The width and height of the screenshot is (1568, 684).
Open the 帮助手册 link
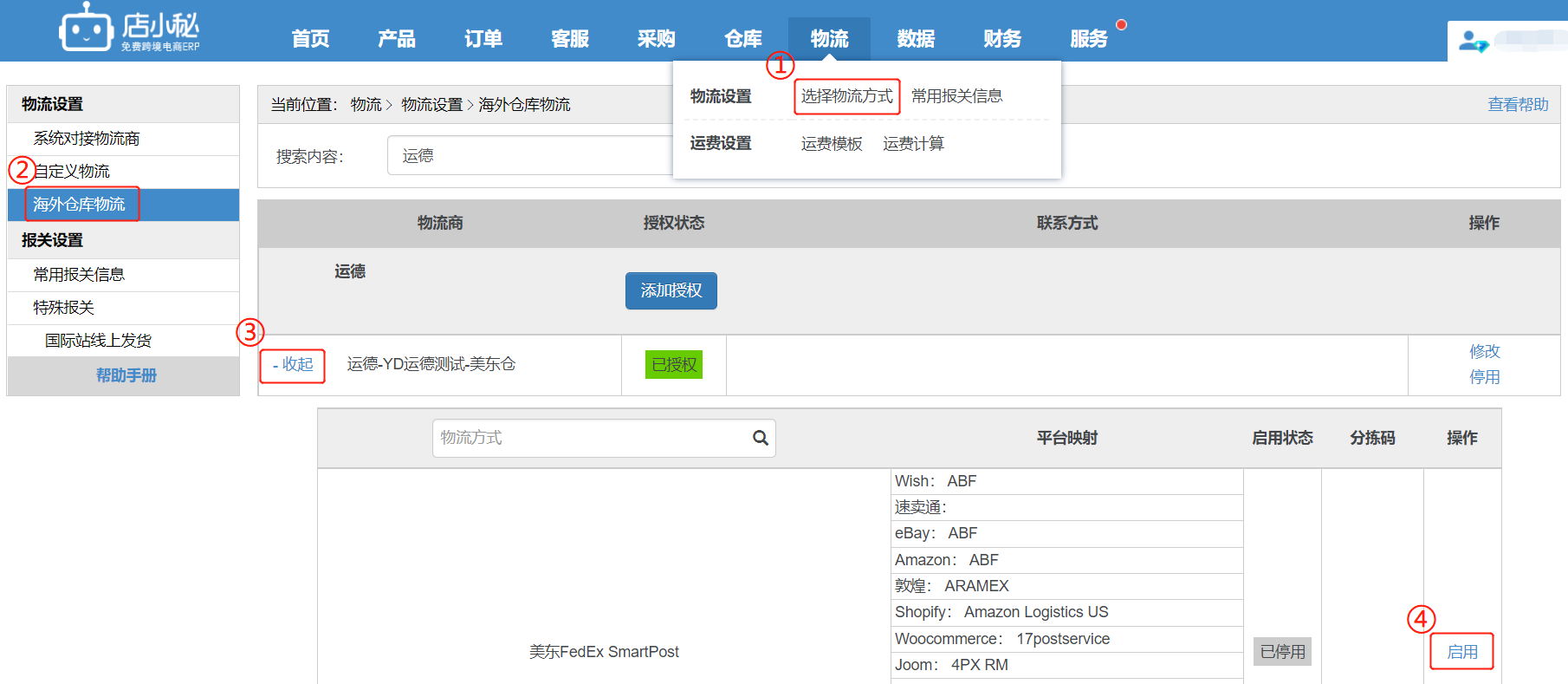point(126,375)
